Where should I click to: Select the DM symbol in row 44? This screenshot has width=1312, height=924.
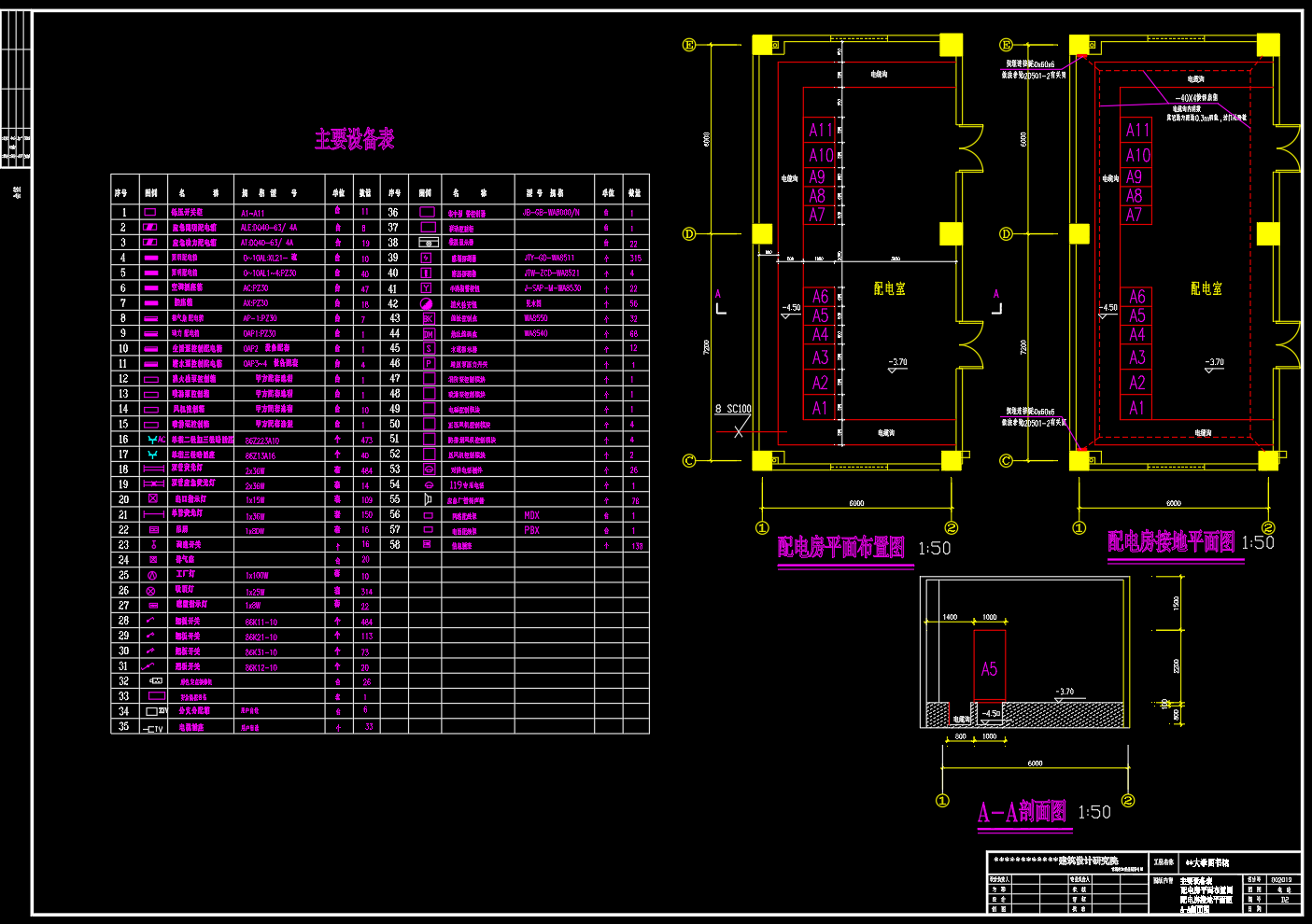click(x=428, y=333)
